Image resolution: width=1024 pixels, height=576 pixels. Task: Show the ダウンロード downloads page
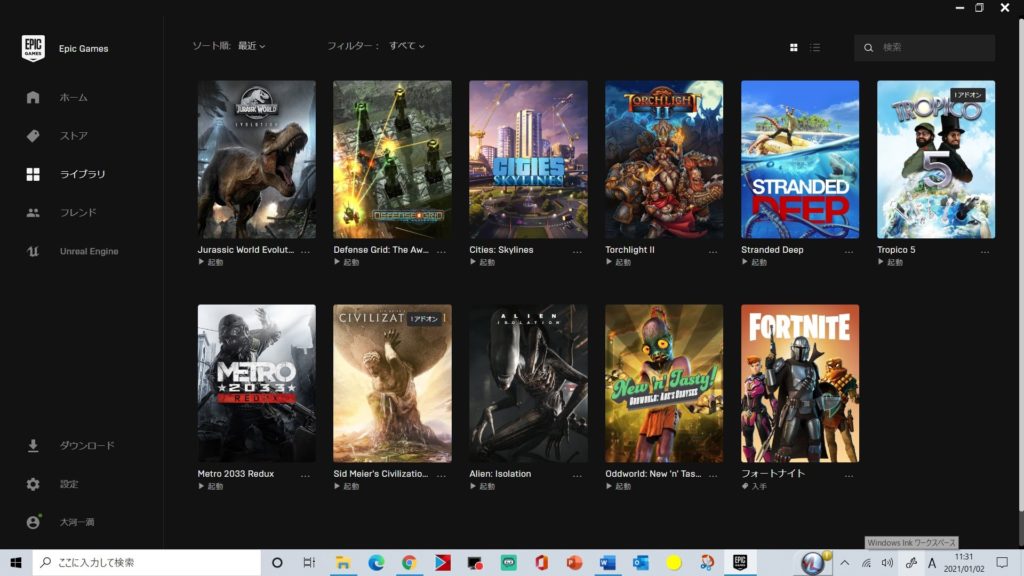click(x=87, y=445)
